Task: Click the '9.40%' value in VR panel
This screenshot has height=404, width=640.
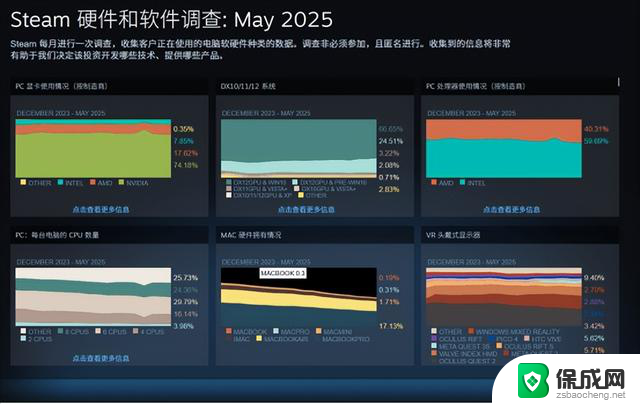Action: click(594, 277)
